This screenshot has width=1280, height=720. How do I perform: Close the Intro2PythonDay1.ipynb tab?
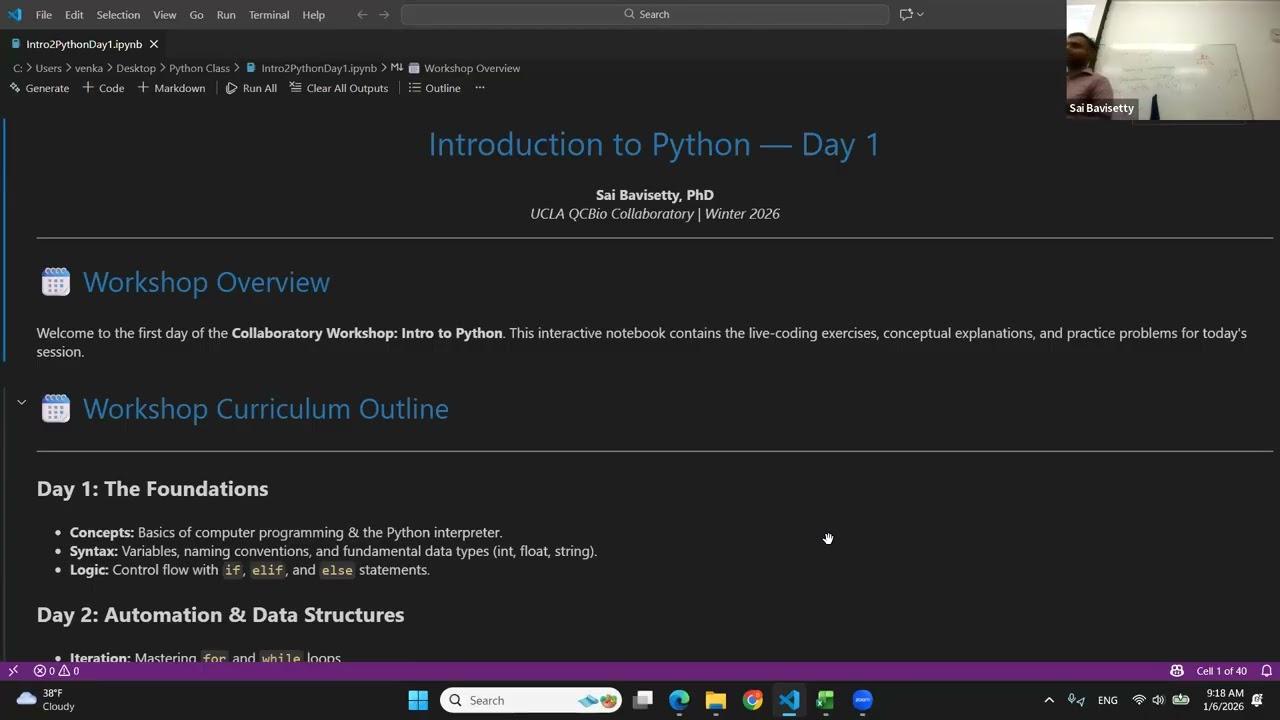(x=153, y=44)
